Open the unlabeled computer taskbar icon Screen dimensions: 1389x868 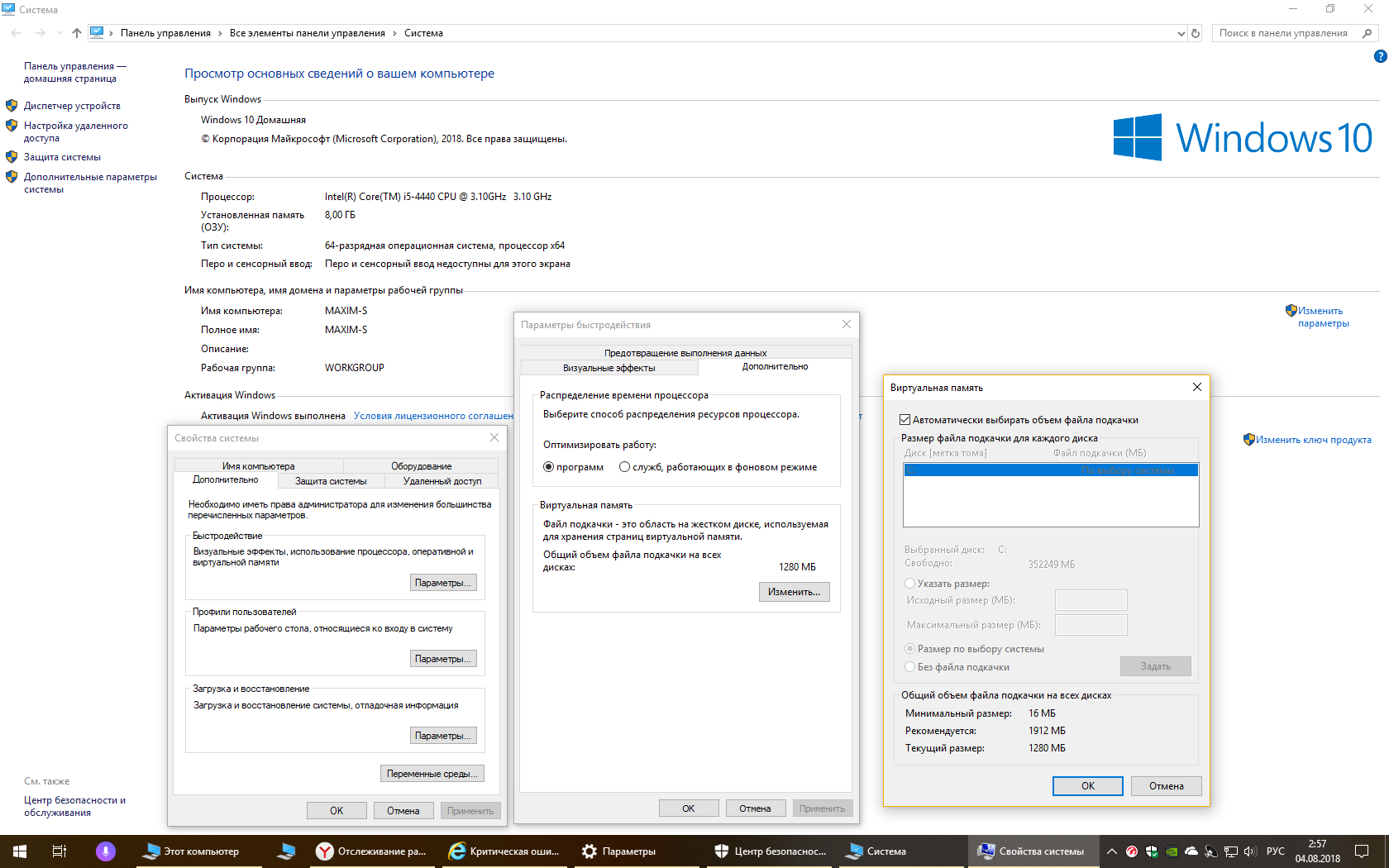[x=286, y=851]
